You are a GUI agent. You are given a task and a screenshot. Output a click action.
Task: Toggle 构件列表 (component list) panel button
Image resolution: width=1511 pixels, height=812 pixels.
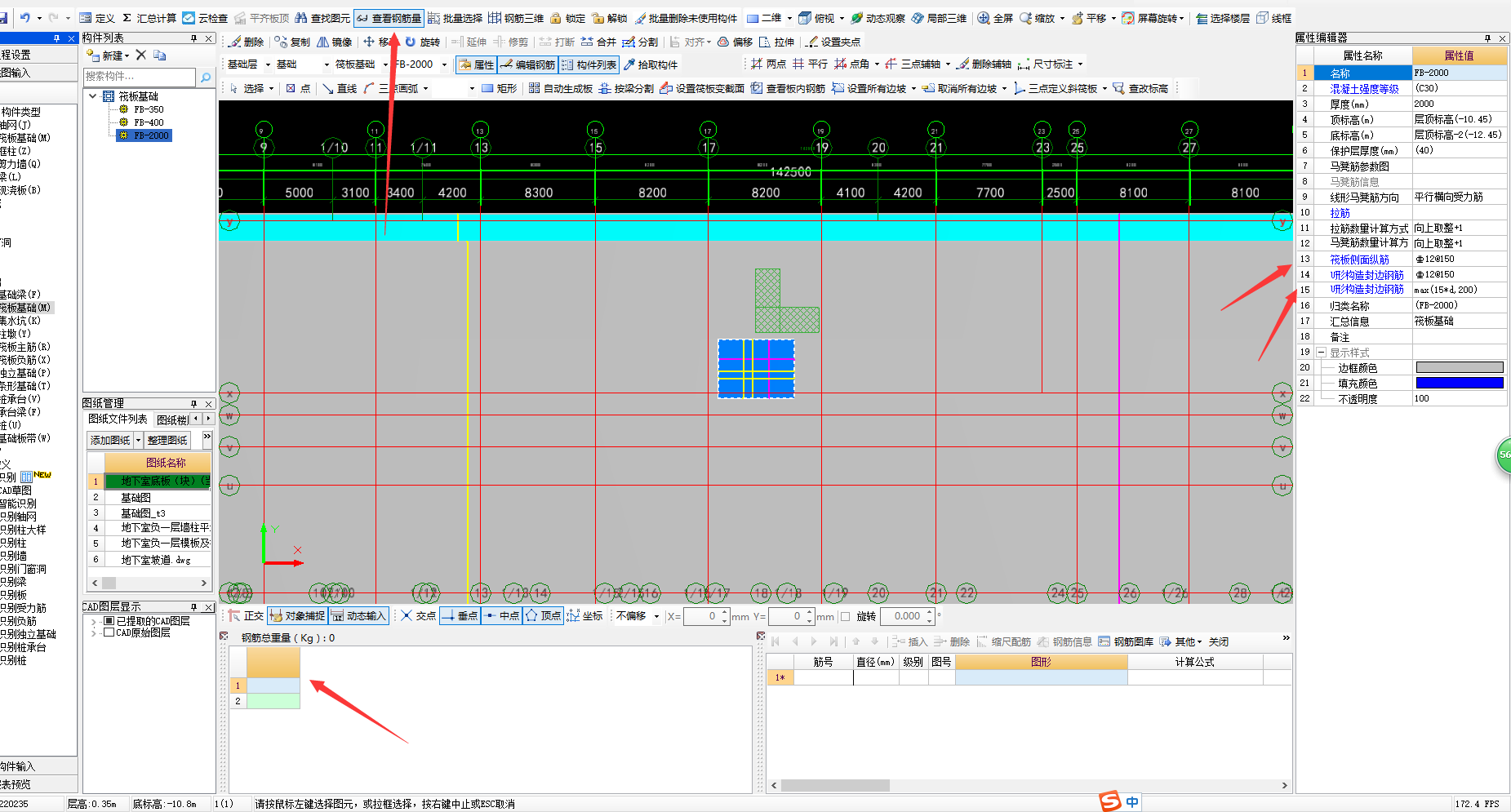(x=589, y=64)
